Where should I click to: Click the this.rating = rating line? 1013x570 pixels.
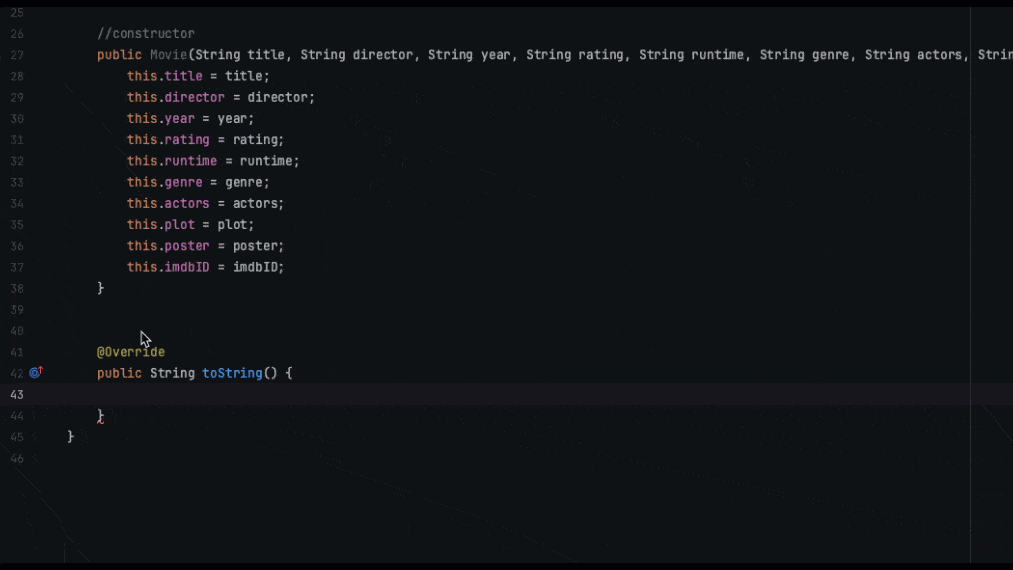coord(205,140)
